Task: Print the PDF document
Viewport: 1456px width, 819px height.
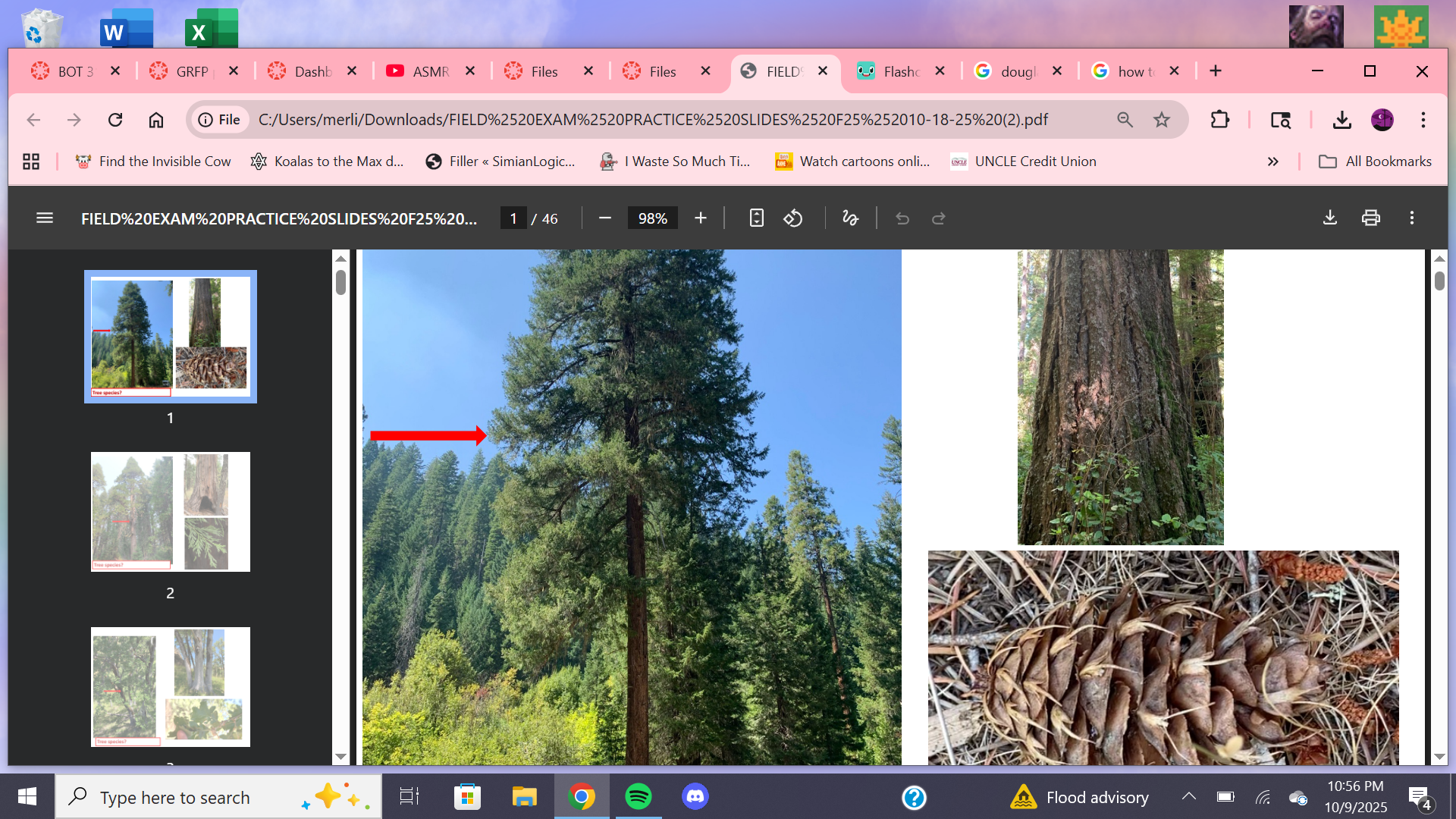Action: click(1370, 218)
